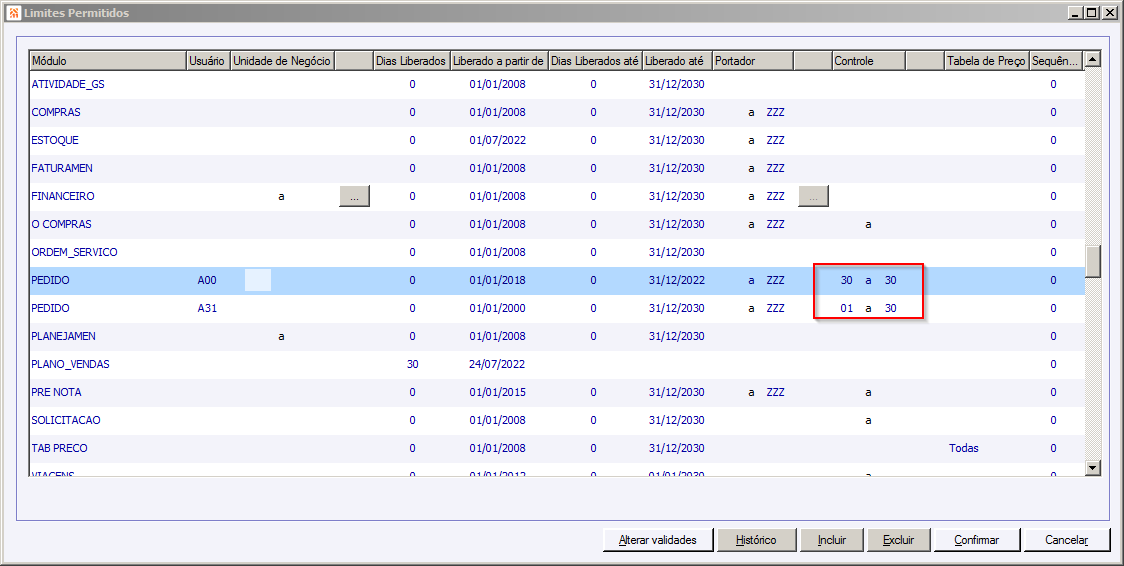
Task: Select the O COMPRAS module row
Action: (556, 224)
